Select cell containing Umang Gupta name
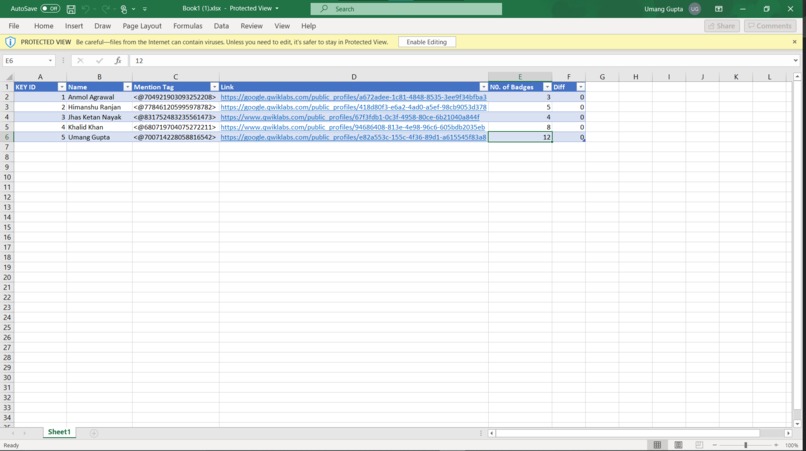 click(99, 137)
